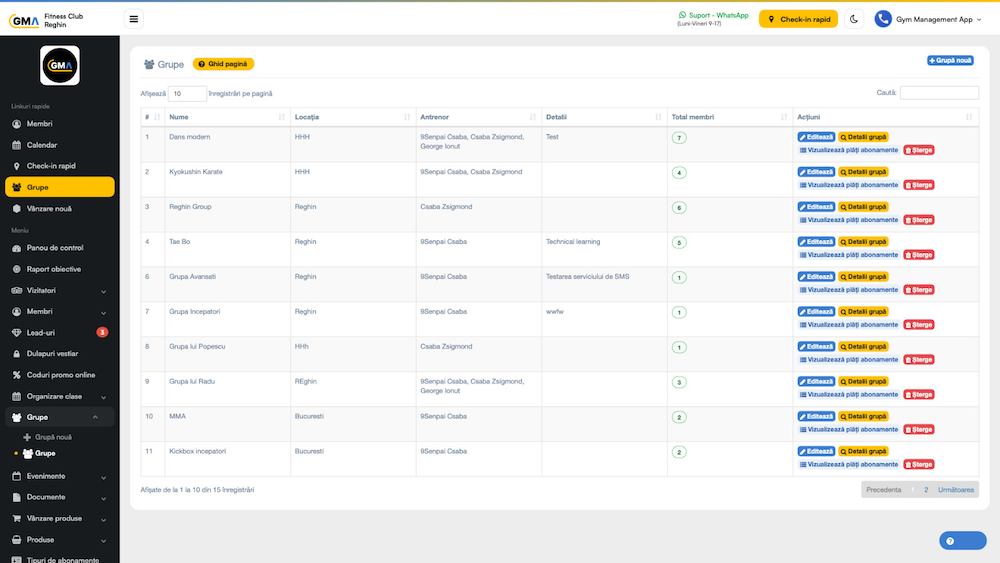Open the blue help chat widget

tap(962, 541)
